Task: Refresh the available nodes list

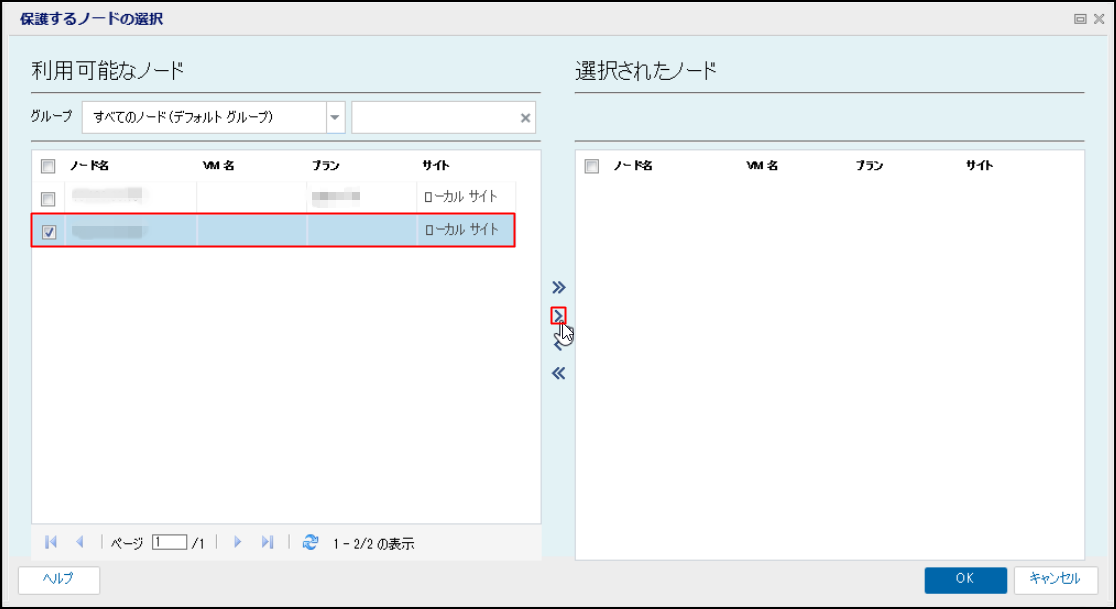Action: point(310,542)
